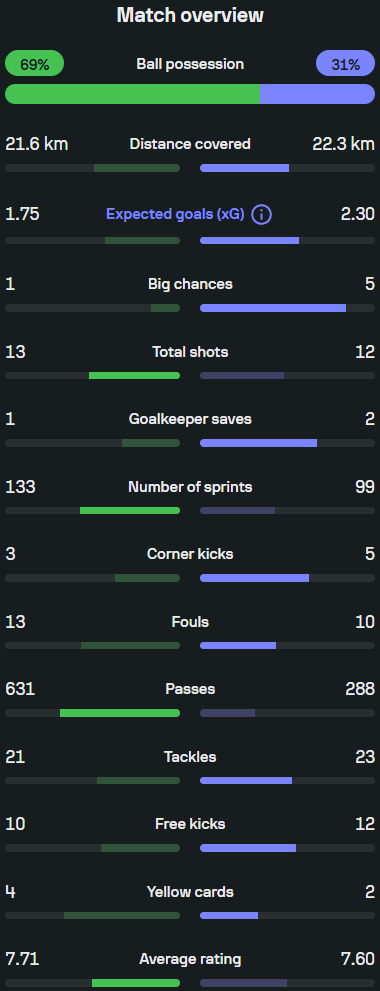The height and width of the screenshot is (991, 380).
Task: Click the Average rating label
Action: [x=190, y=959]
